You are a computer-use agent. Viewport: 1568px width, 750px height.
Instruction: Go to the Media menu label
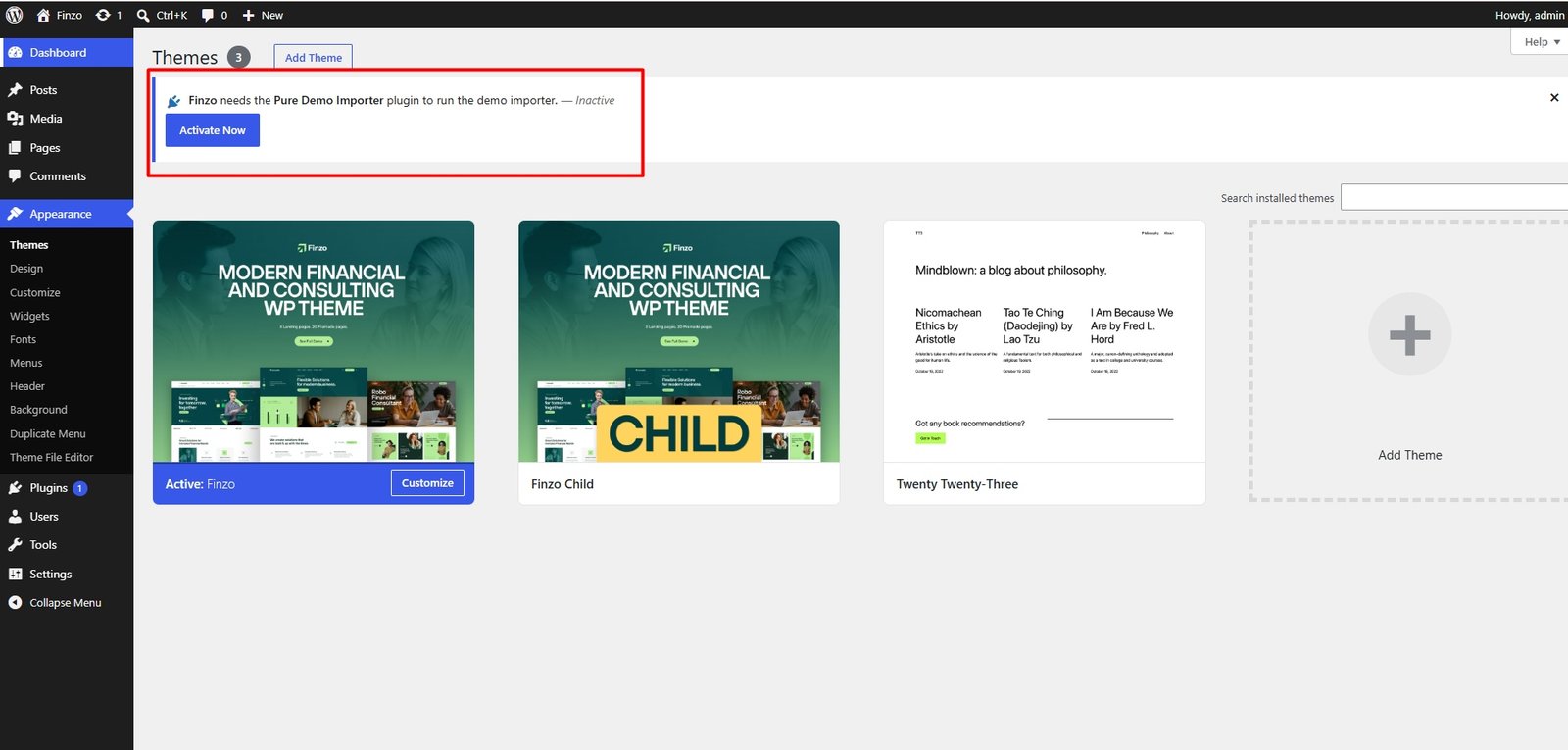[x=46, y=119]
